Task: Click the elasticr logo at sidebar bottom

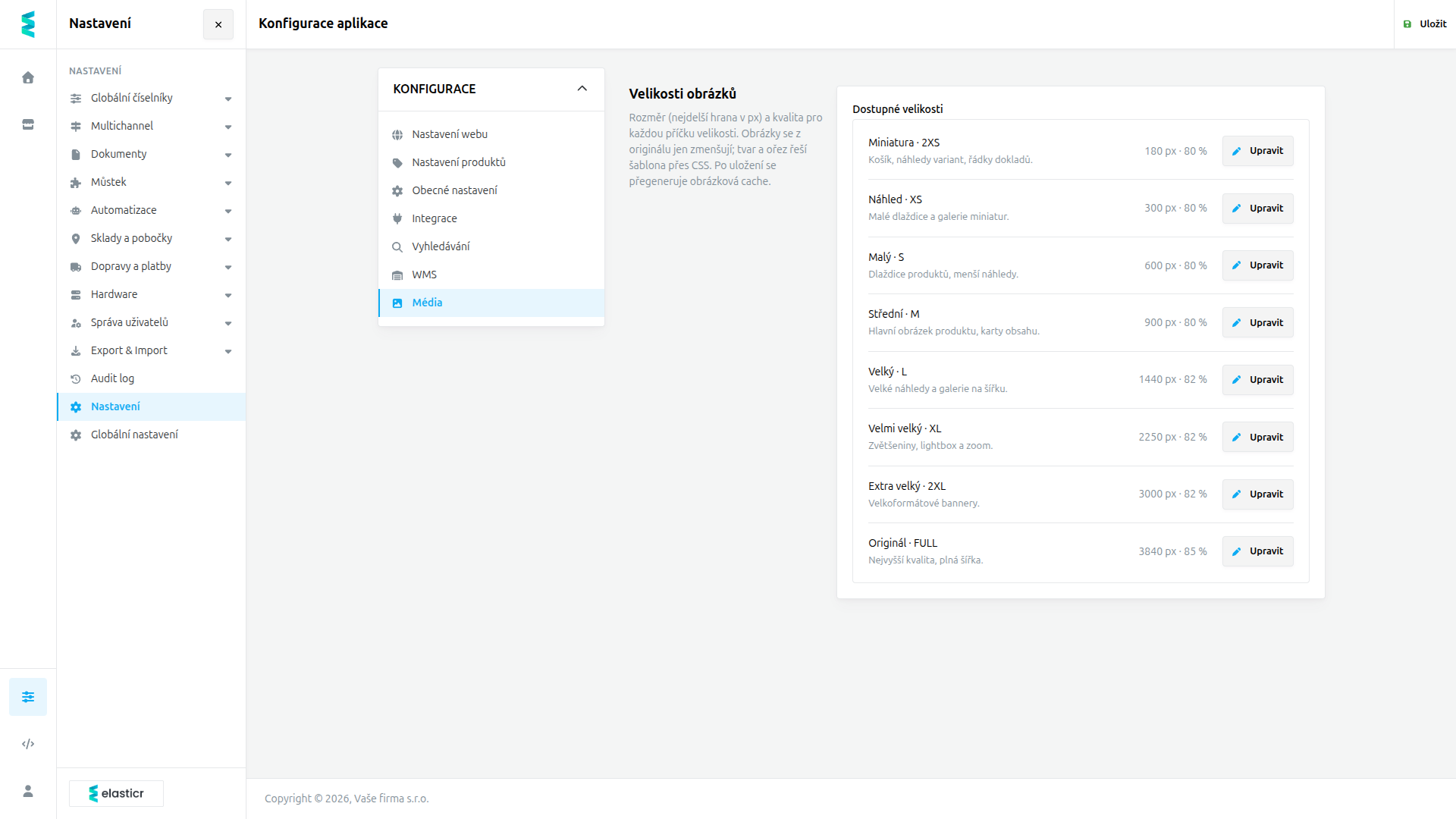Action: click(x=116, y=793)
